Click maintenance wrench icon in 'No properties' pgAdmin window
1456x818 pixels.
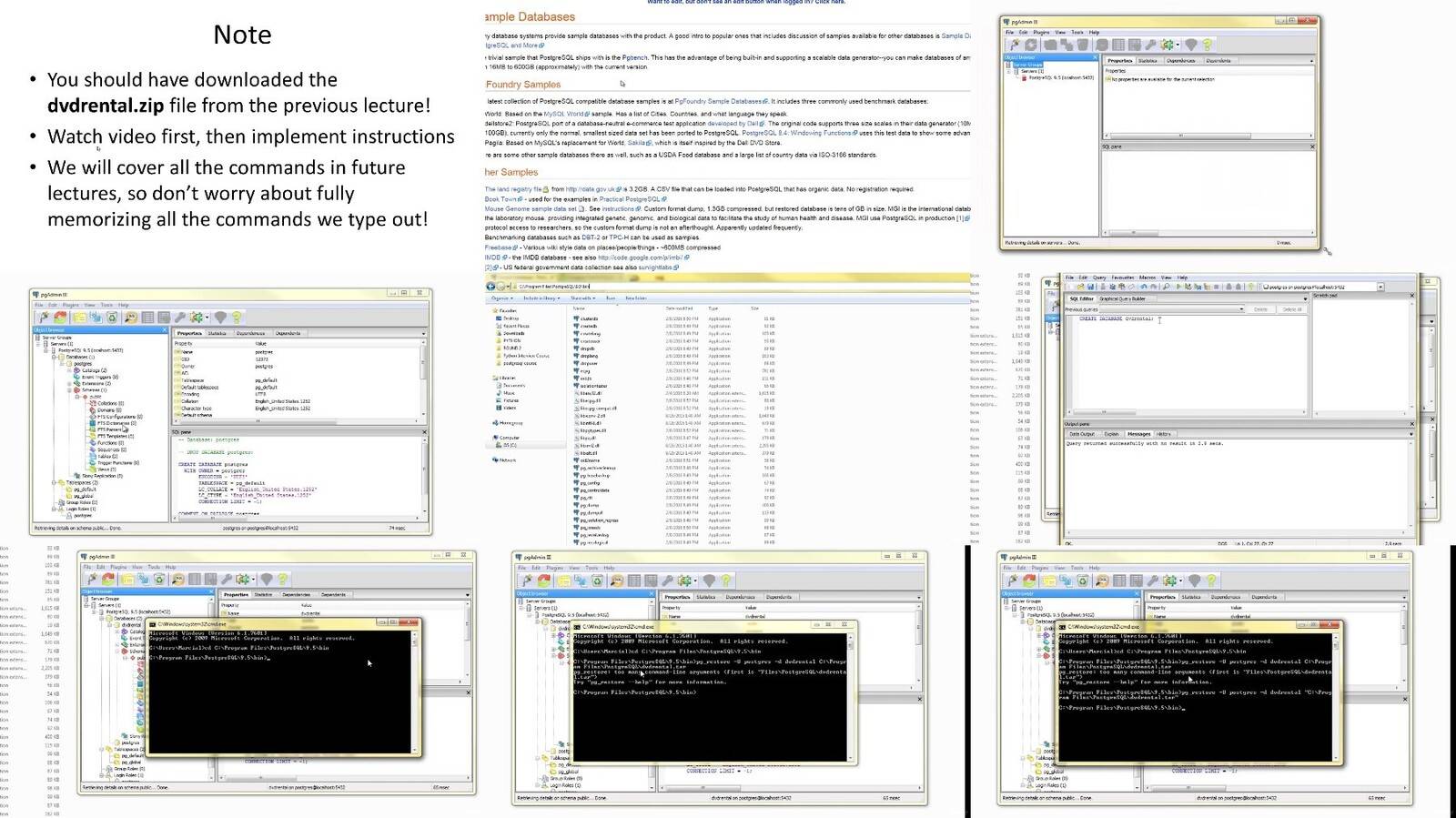tap(1150, 45)
